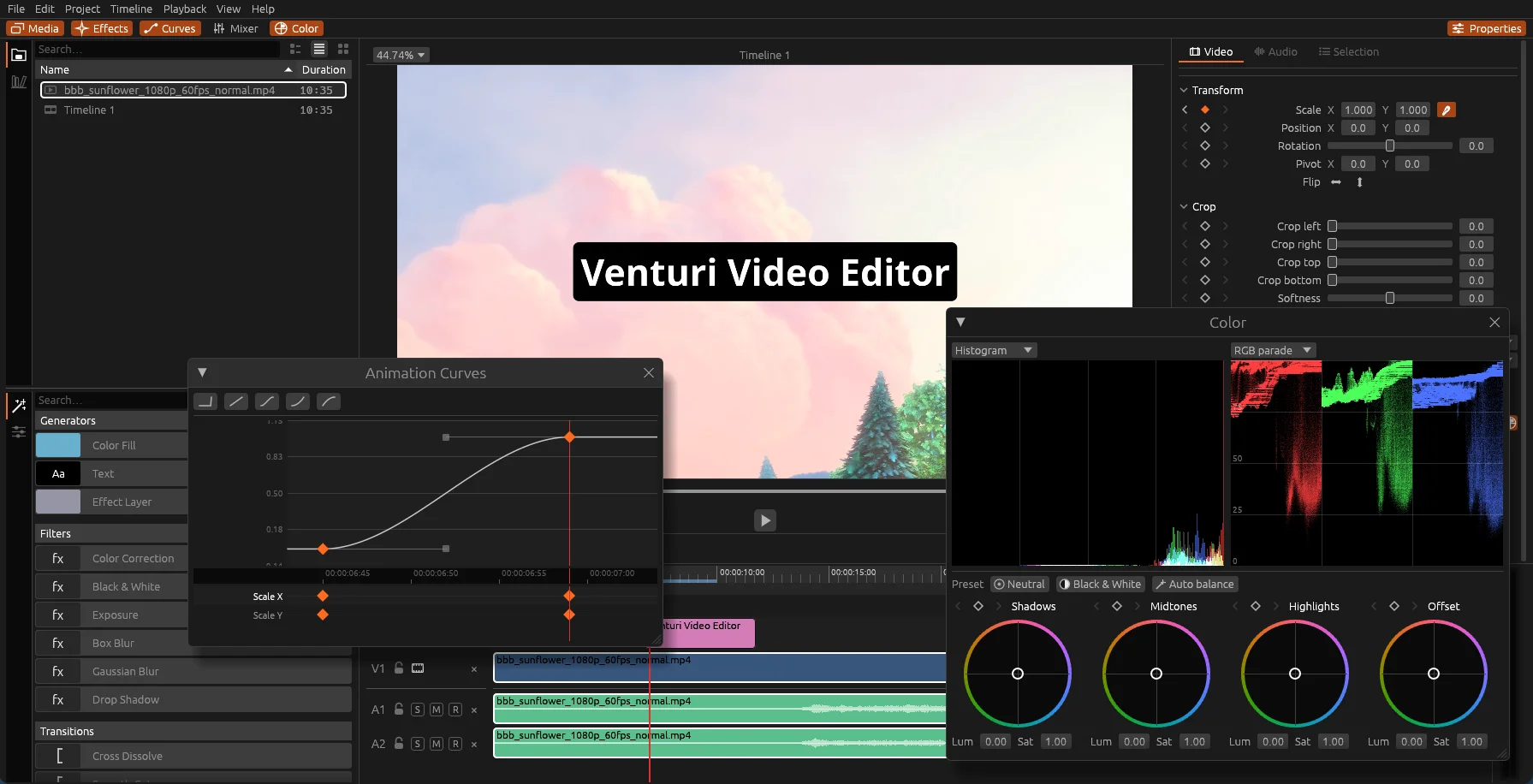This screenshot has width=1533, height=784.
Task: Mute the A1 audio track
Action: click(437, 710)
